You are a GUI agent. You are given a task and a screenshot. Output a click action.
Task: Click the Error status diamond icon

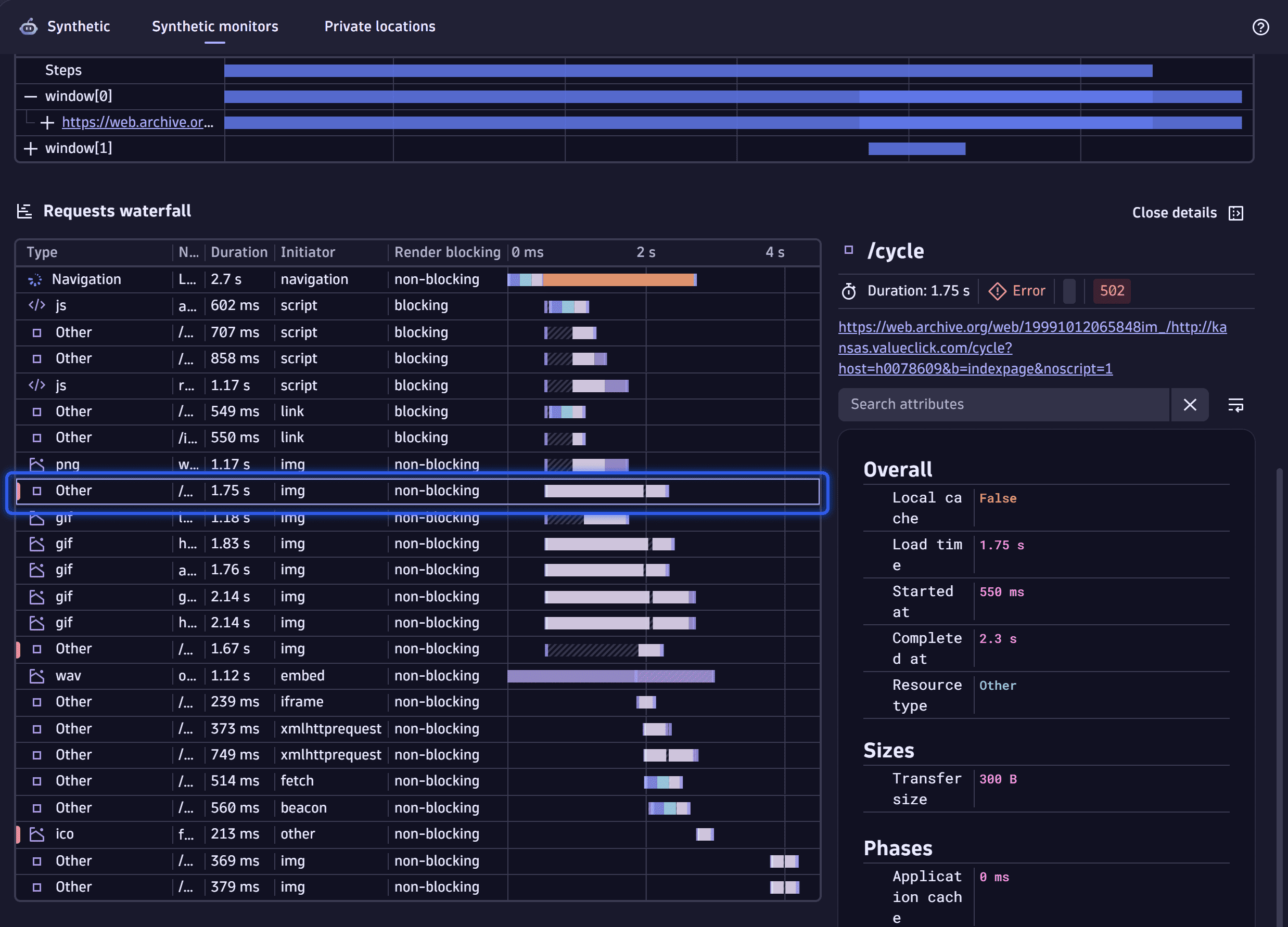[997, 291]
